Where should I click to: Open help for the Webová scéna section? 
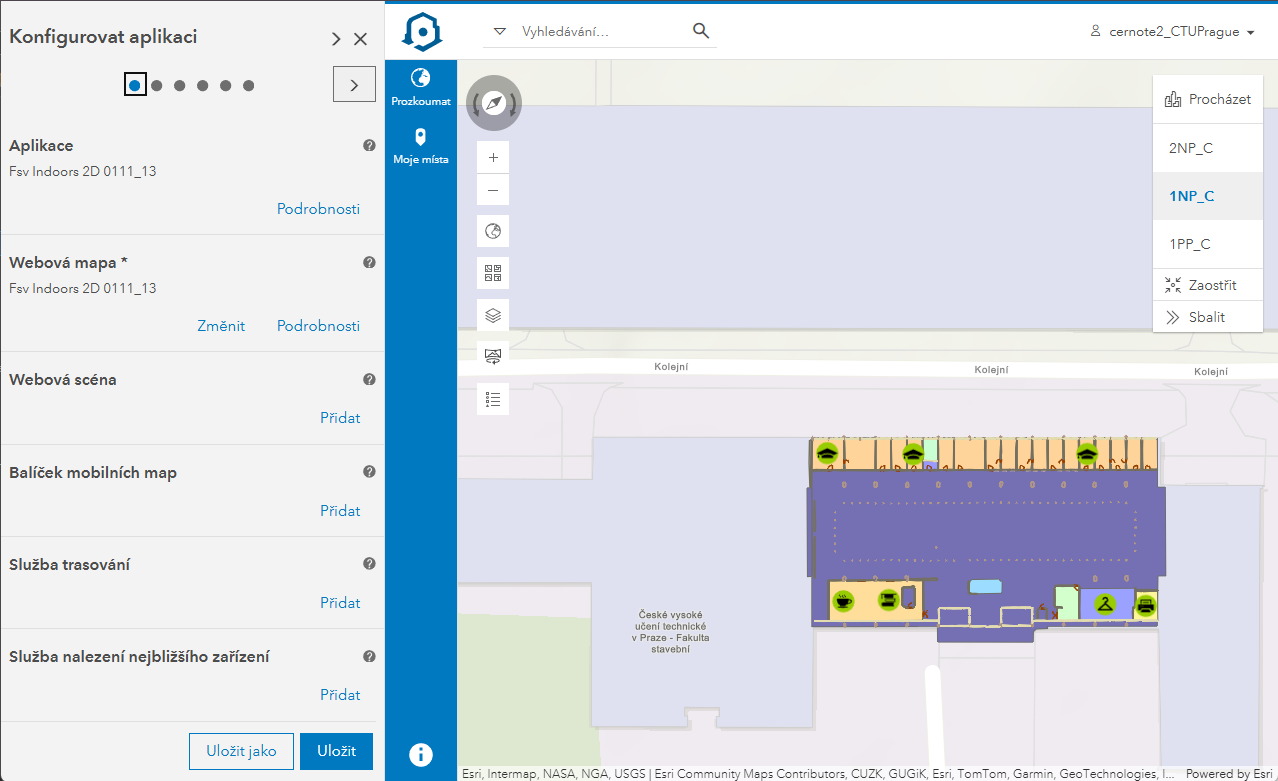369,380
